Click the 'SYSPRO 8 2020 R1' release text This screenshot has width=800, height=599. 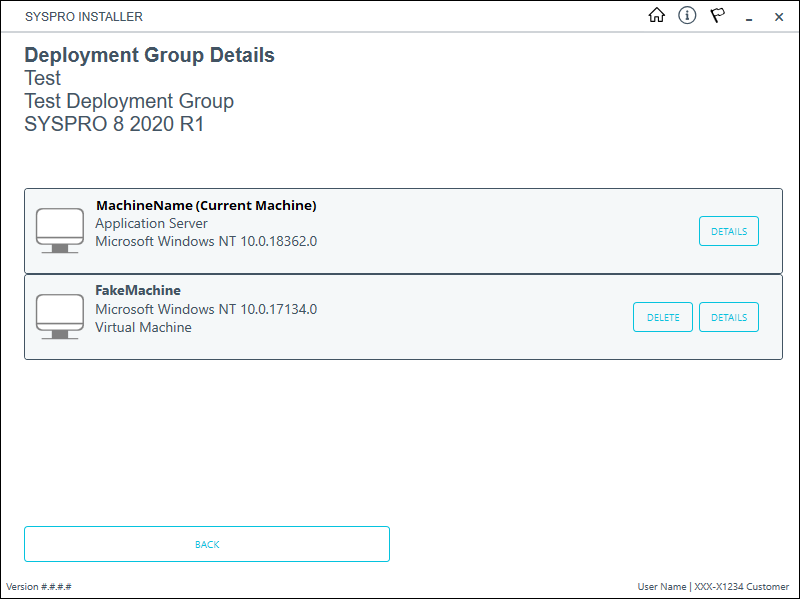pos(114,124)
